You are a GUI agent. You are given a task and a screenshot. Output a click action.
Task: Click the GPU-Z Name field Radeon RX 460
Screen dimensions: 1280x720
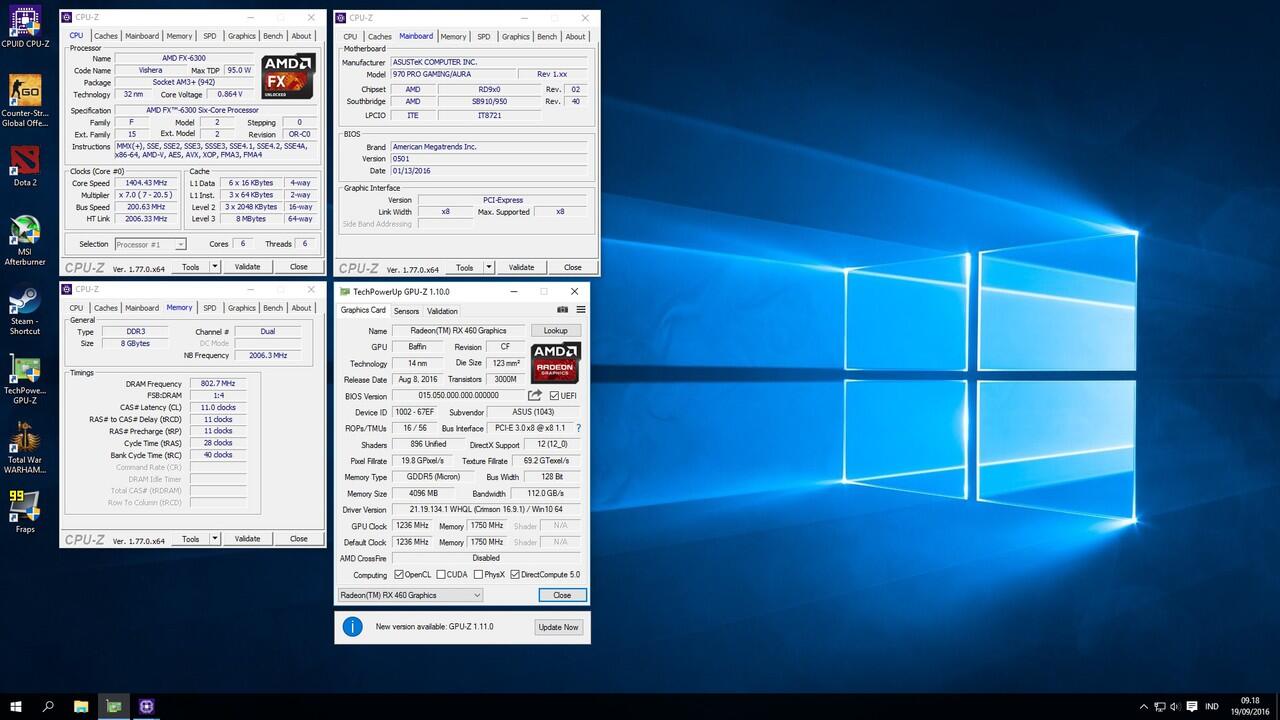click(x=458, y=331)
